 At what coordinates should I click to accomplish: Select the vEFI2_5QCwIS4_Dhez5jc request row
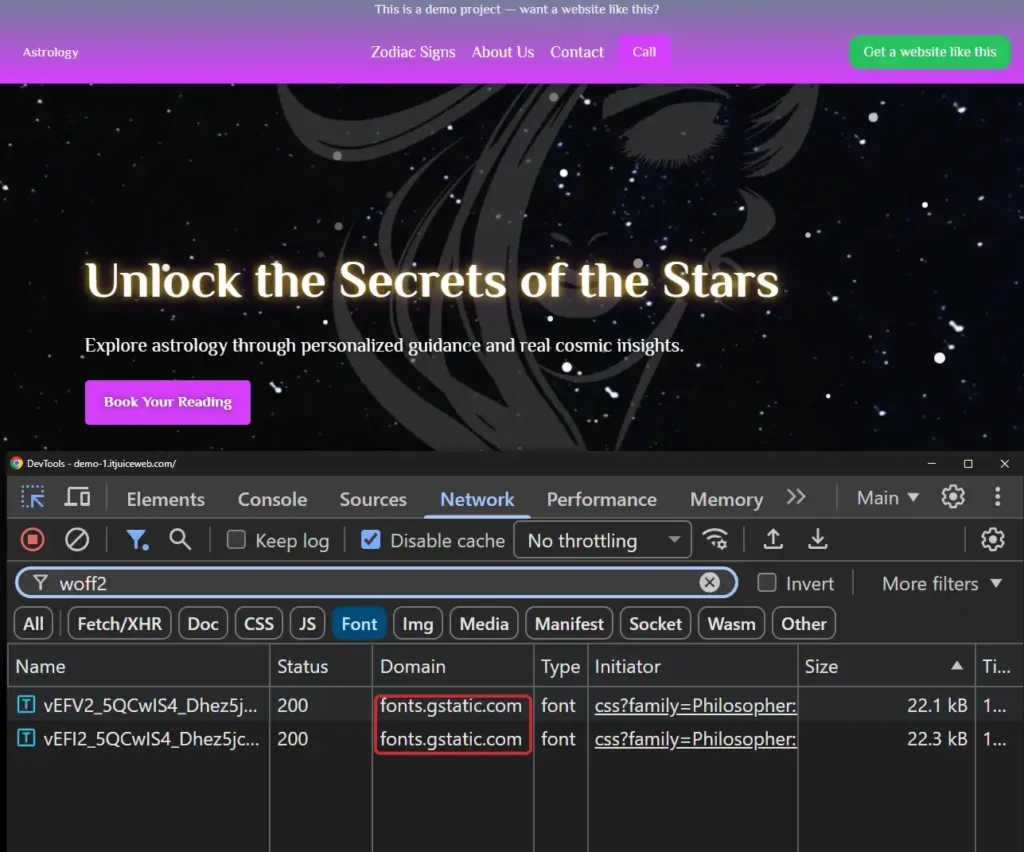pos(515,739)
